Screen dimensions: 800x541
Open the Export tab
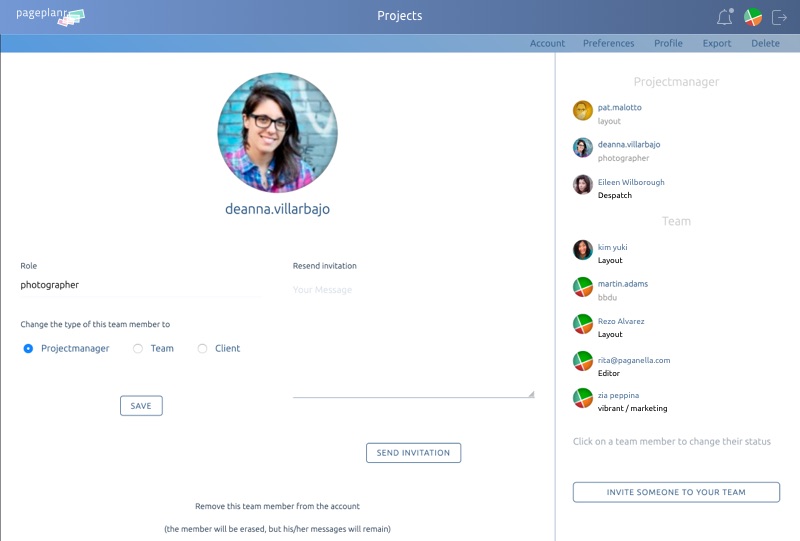717,43
